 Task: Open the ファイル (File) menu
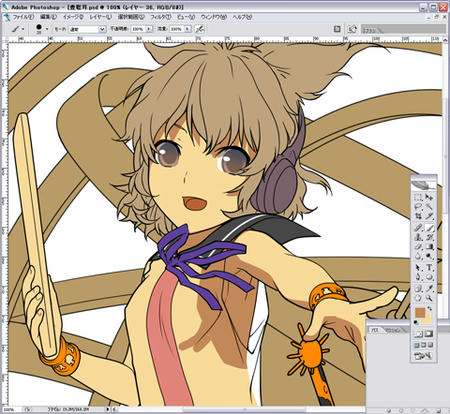click(x=23, y=17)
